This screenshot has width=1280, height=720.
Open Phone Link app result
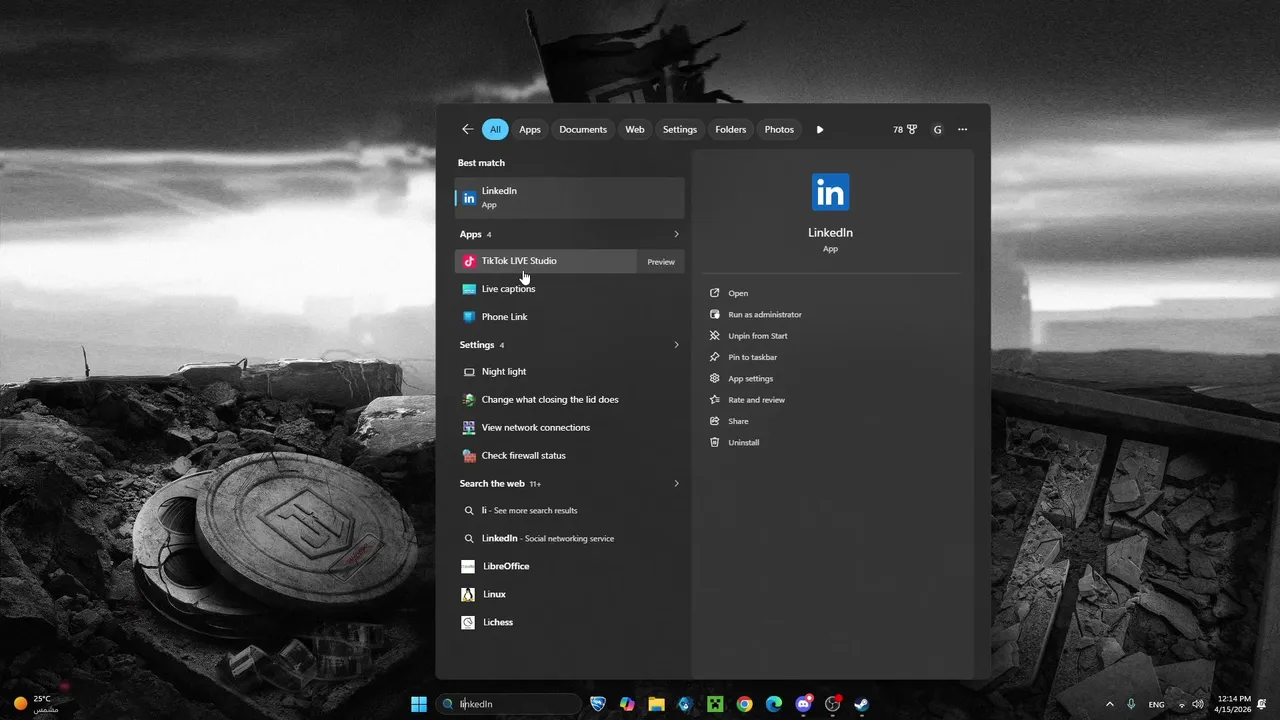pyautogui.click(x=569, y=317)
